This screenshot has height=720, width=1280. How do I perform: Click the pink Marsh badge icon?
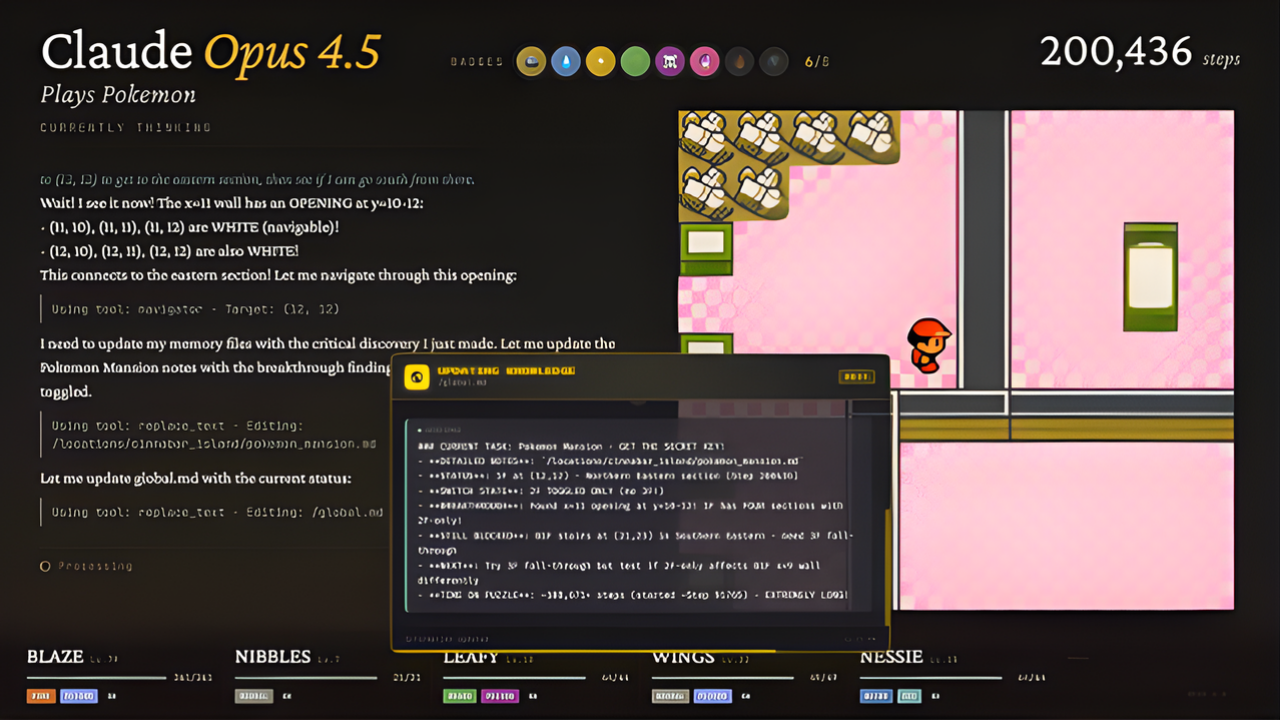coord(705,62)
